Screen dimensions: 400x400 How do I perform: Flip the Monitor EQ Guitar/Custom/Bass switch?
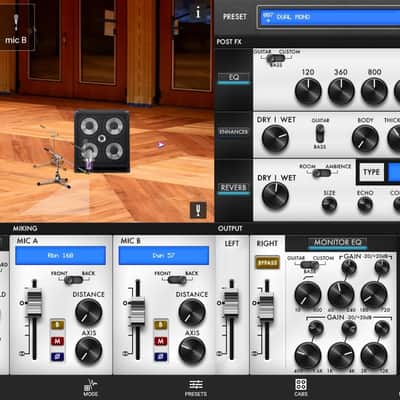coord(309,265)
